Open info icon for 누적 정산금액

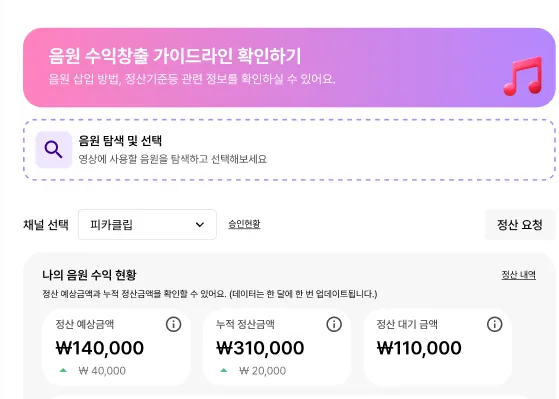tap(334, 324)
